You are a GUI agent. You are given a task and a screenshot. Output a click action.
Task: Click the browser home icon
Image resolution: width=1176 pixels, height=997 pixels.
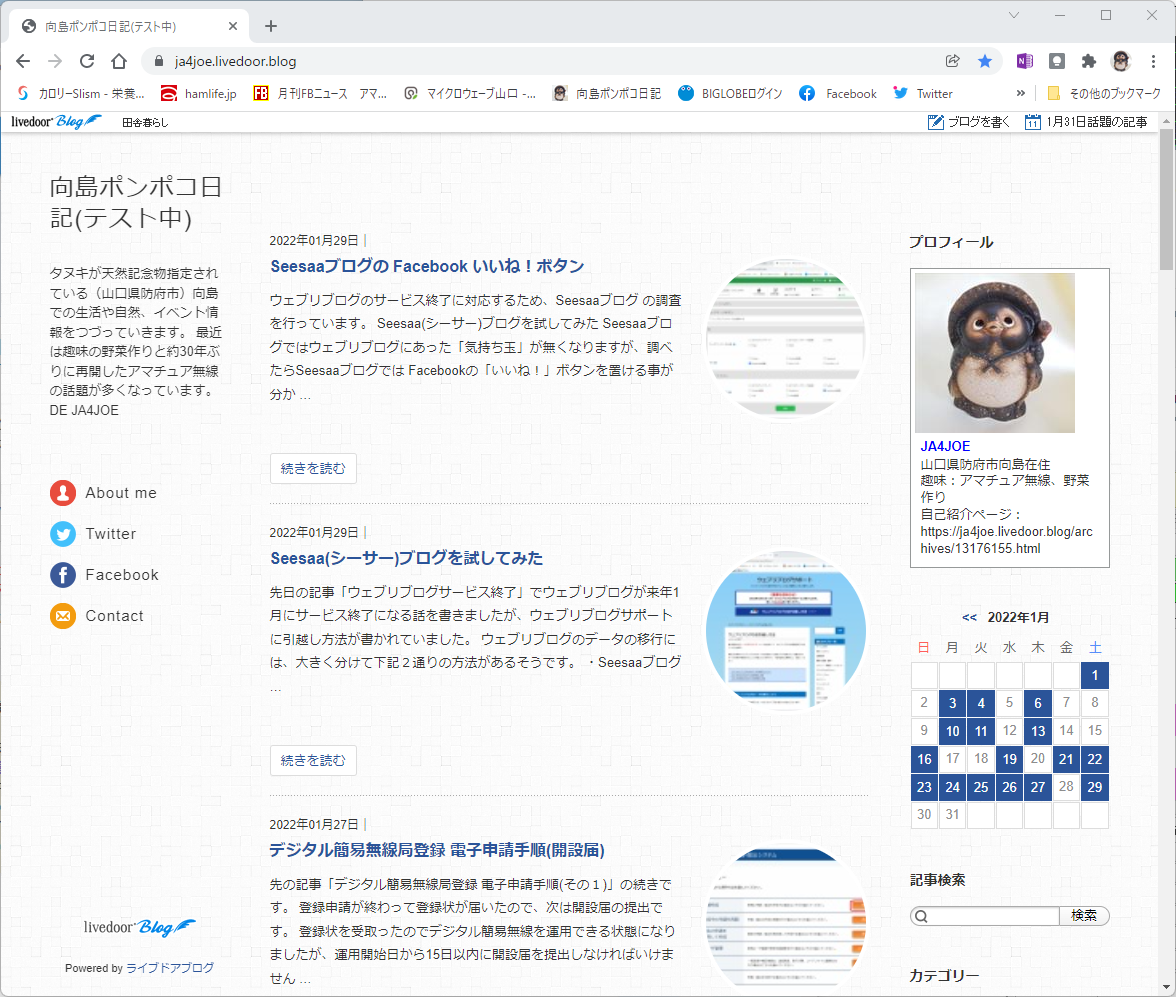(119, 62)
